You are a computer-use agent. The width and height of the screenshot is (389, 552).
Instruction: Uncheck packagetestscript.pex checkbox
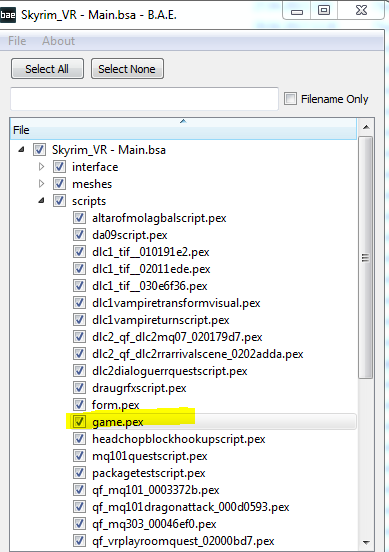pos(79,473)
